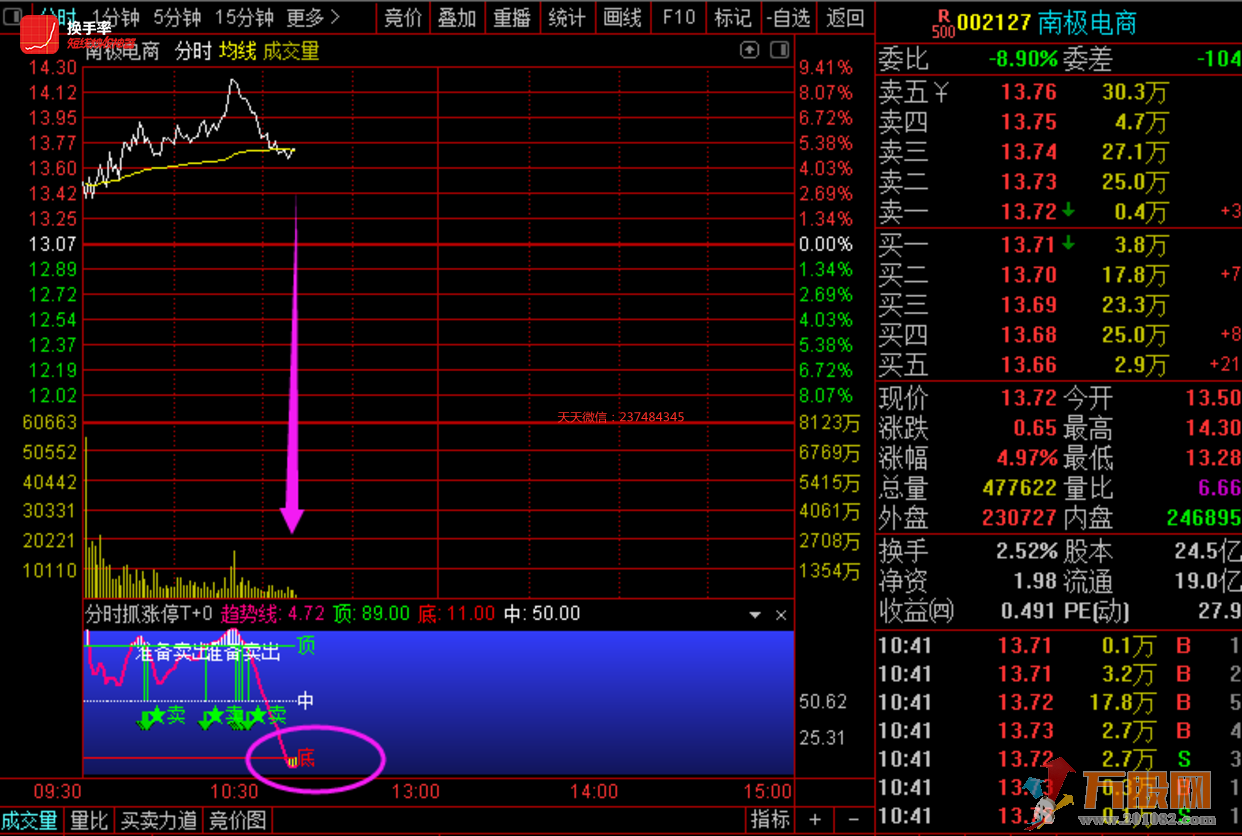Image resolution: width=1242 pixels, height=836 pixels.
Task: Close the 分时抓涨停T+0 indicator panel
Action: point(782,615)
